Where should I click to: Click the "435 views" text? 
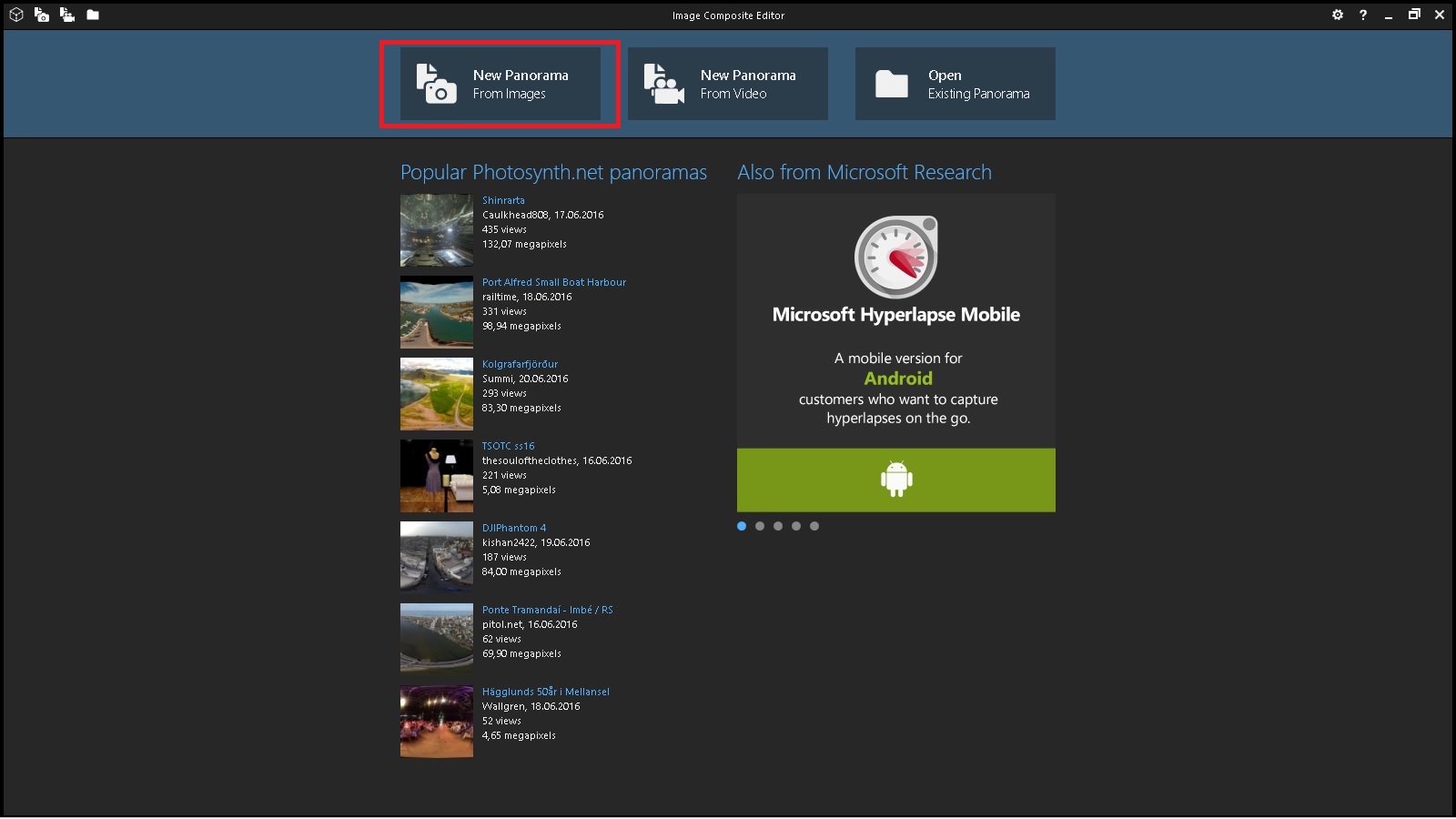[504, 229]
